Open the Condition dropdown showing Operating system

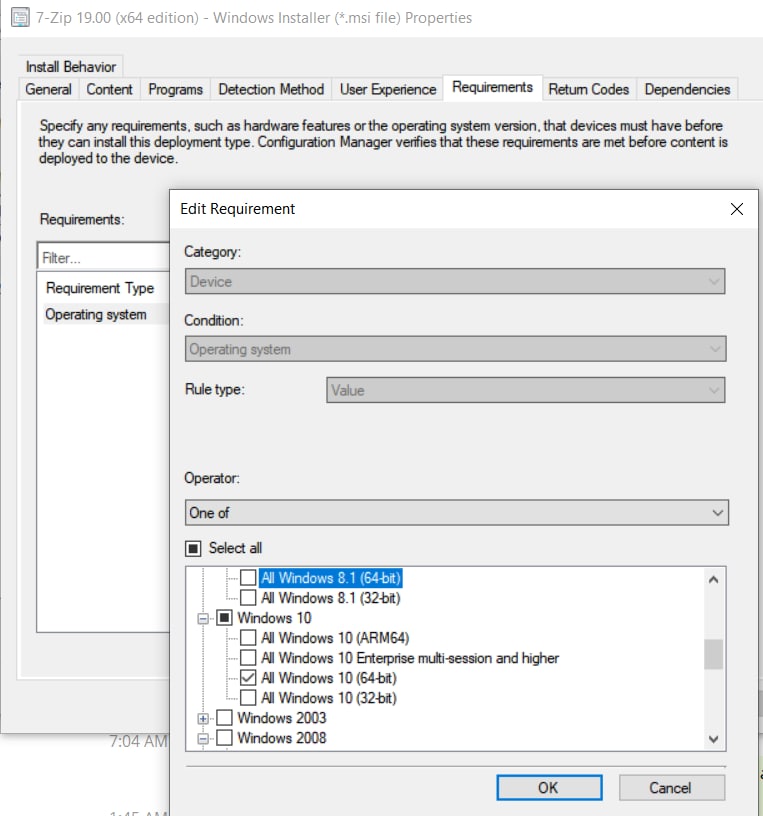coord(455,349)
